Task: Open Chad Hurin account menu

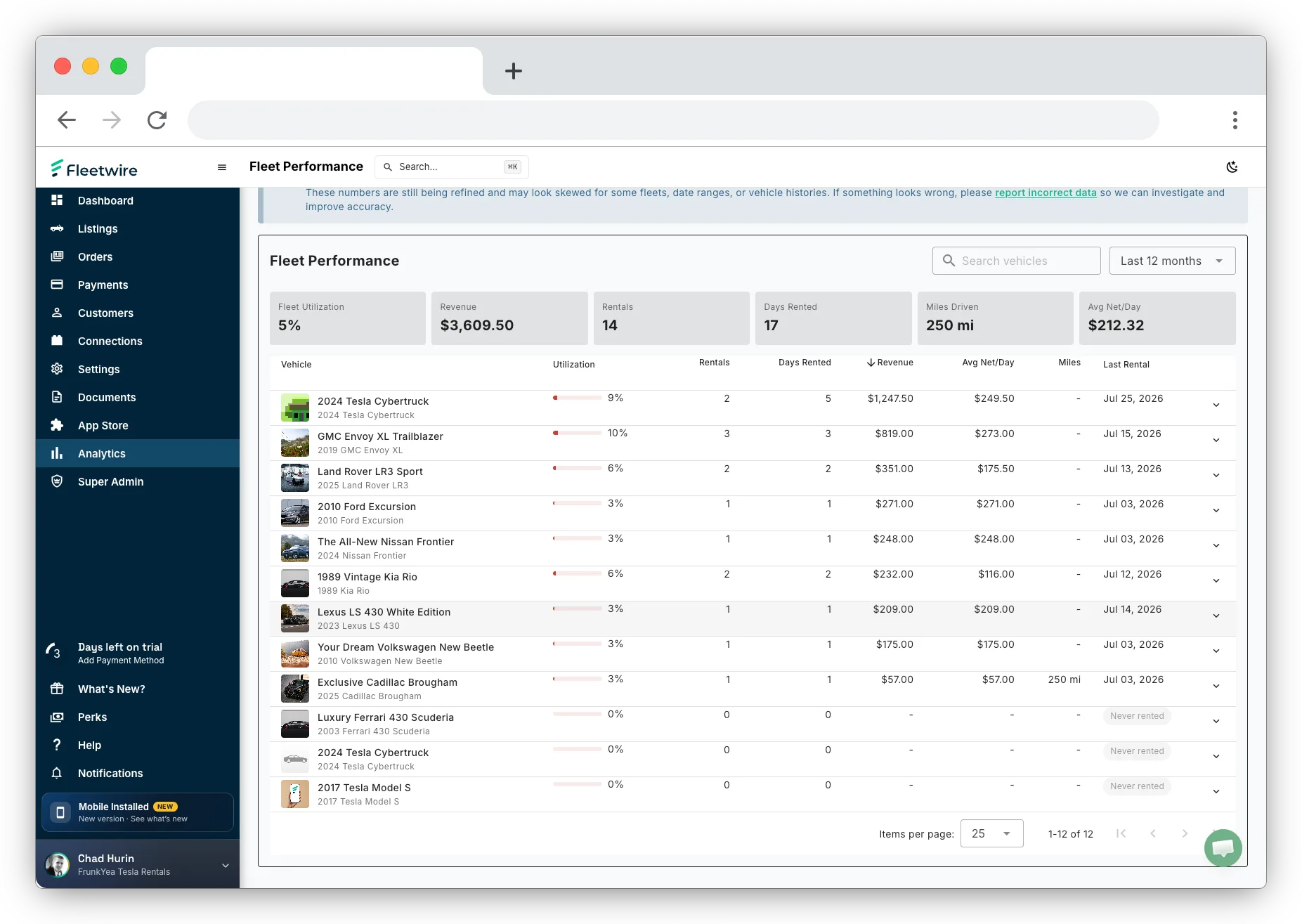Action: [x=138, y=864]
